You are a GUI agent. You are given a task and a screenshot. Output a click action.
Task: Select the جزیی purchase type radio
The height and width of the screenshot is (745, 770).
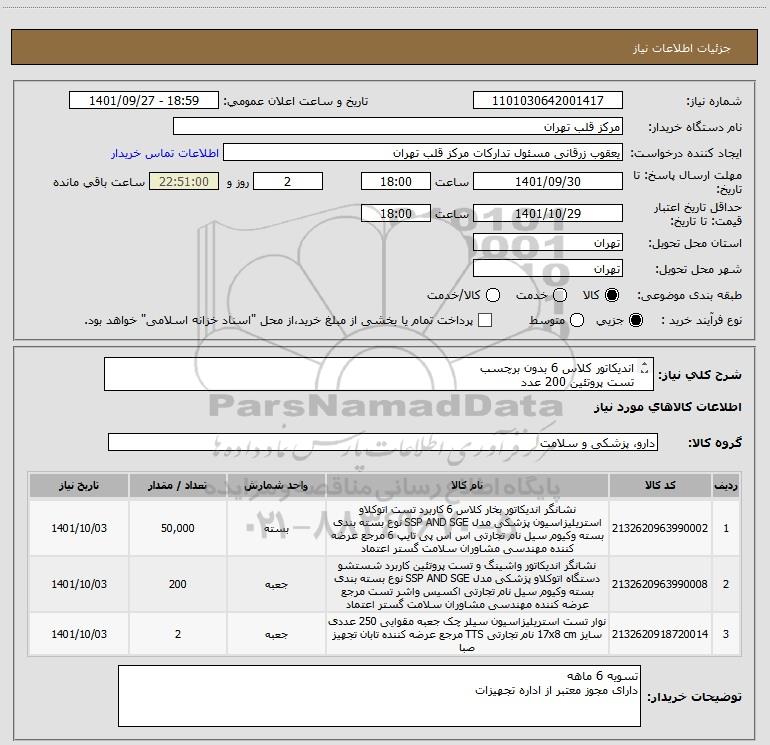tap(635, 320)
